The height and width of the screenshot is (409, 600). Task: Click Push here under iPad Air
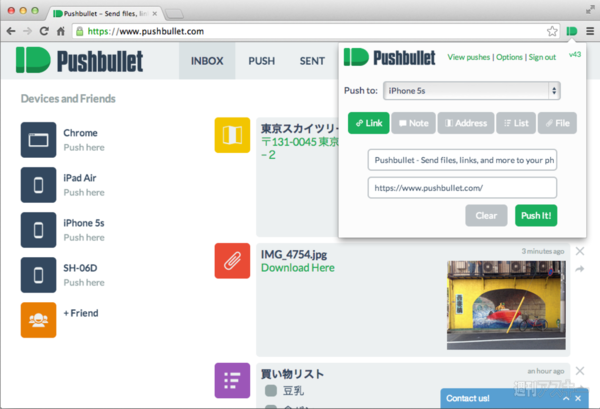(84, 192)
